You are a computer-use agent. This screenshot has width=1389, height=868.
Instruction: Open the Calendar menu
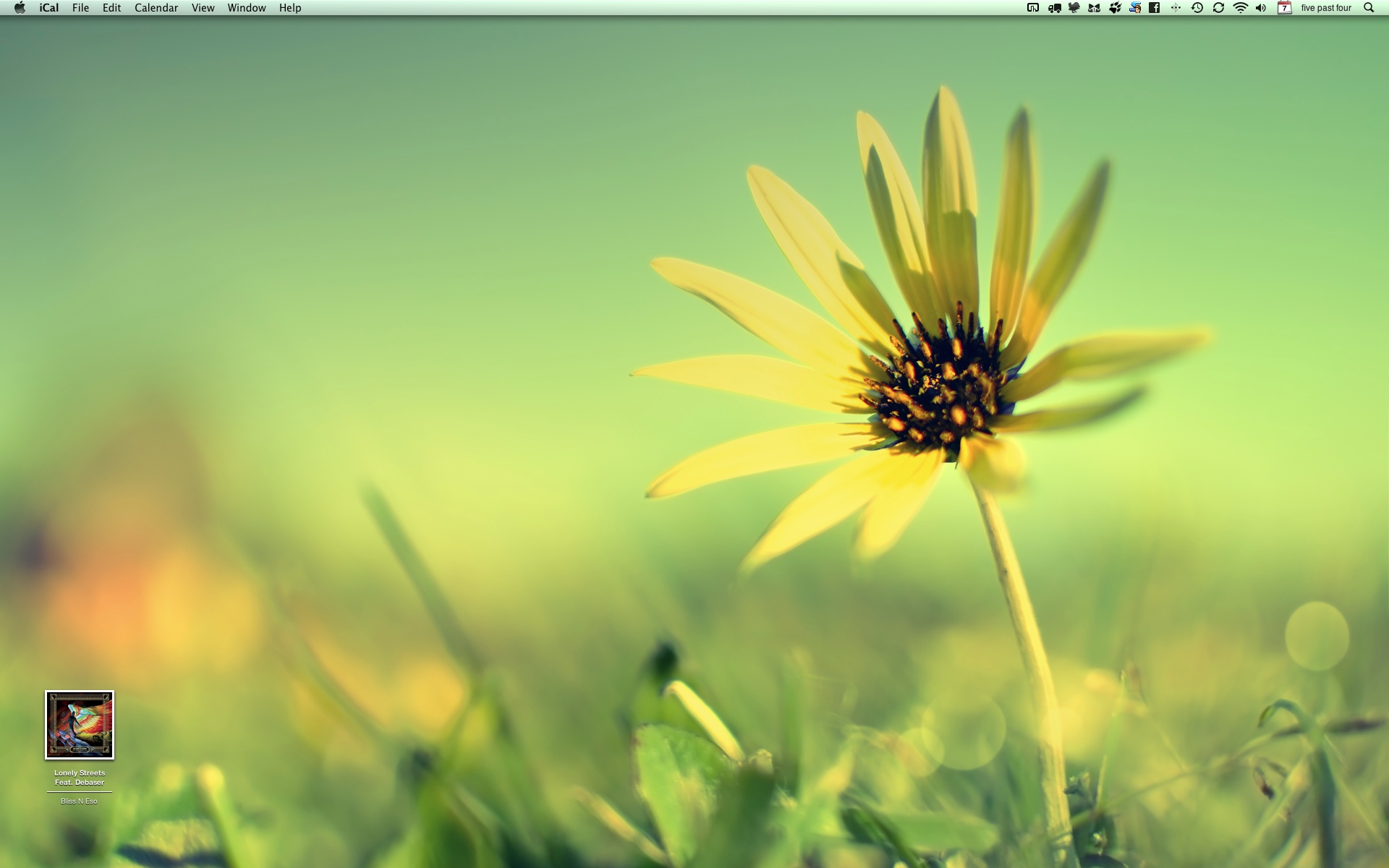pos(156,8)
